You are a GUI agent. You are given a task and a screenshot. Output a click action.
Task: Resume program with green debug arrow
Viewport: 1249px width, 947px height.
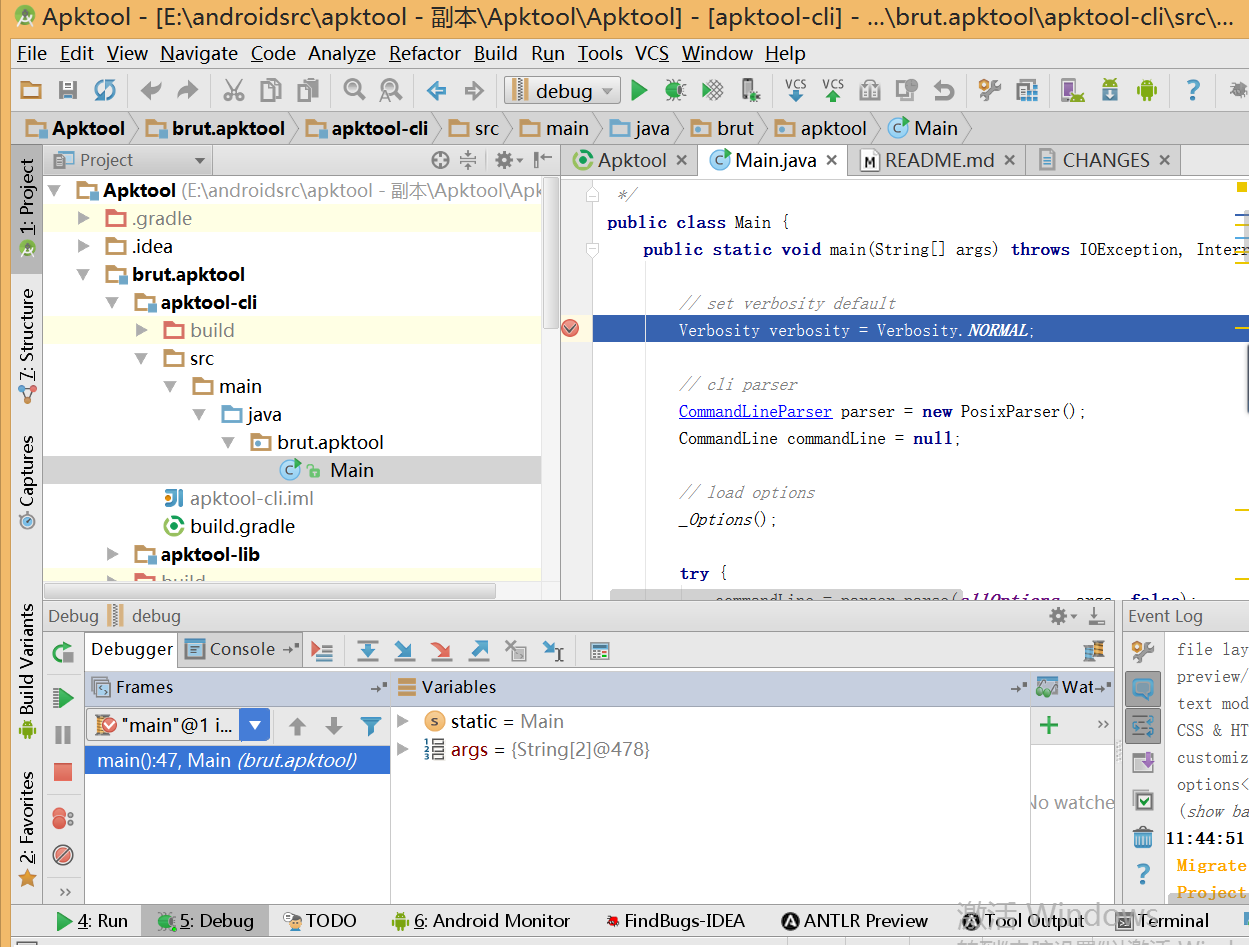click(63, 698)
